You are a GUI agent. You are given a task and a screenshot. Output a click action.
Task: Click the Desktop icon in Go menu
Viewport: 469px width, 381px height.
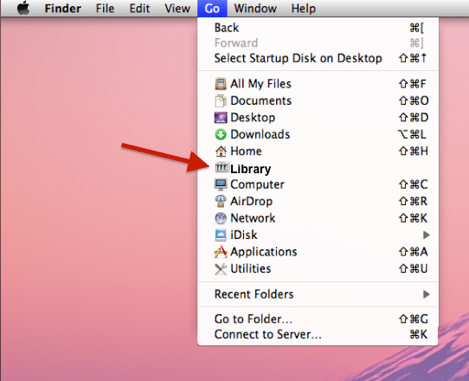221,117
